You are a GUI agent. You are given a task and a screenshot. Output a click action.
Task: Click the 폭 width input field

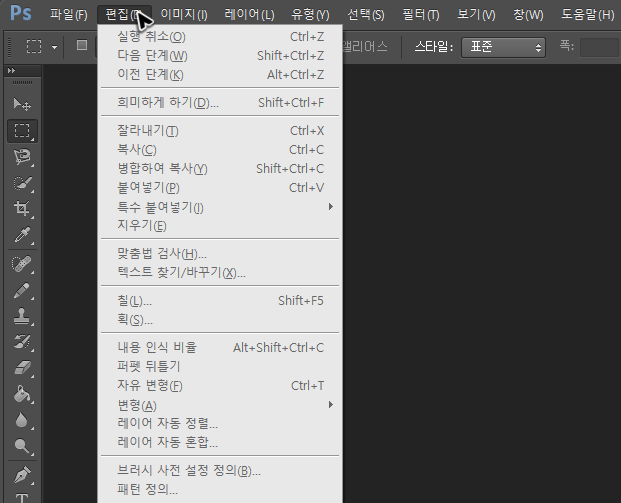click(x=599, y=48)
